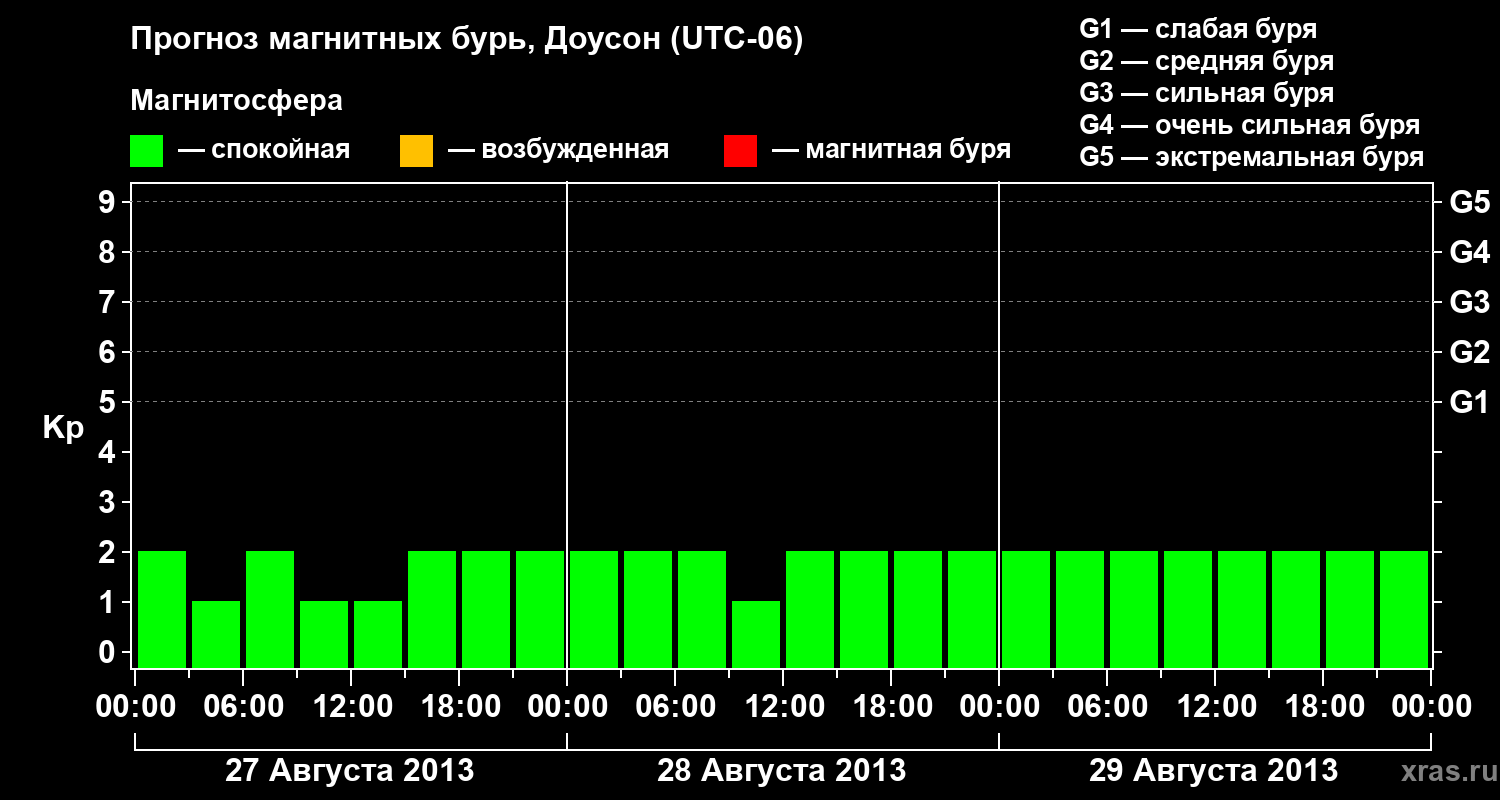This screenshot has height=800, width=1500.
Task: Click the 'G1' label on the right axis
Action: coord(1469,402)
